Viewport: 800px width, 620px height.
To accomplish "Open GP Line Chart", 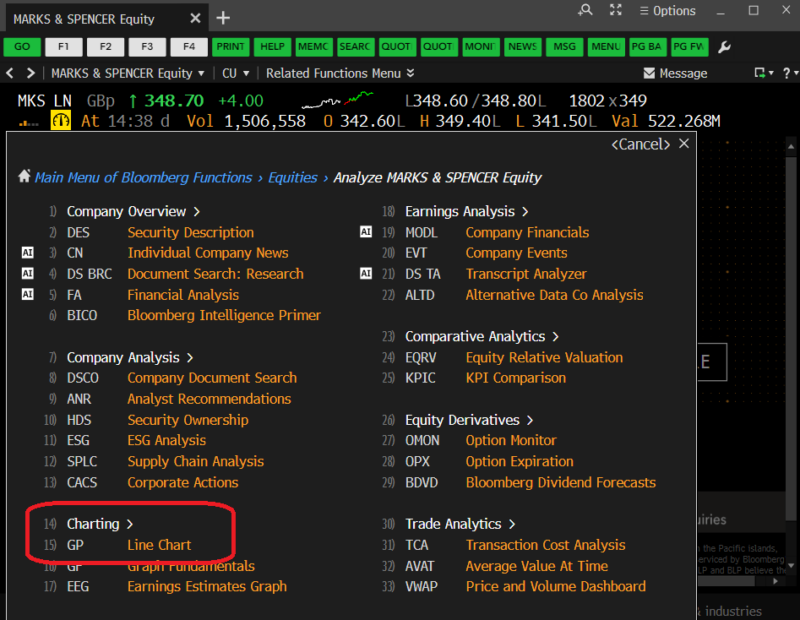I will (158, 544).
